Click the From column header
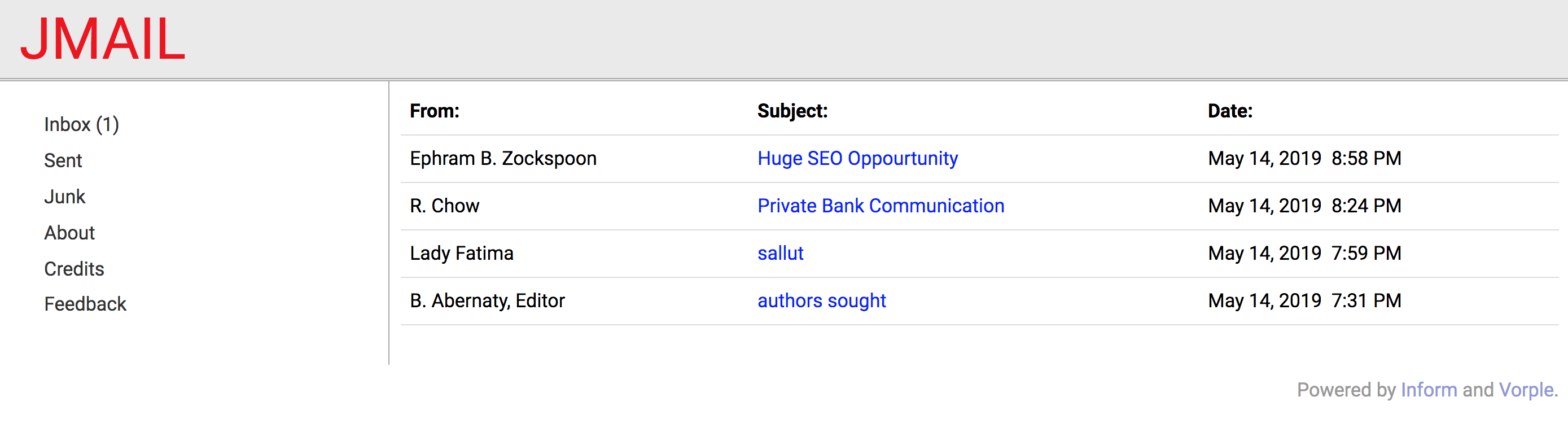Viewport: 1568px width, 427px height. (x=434, y=111)
